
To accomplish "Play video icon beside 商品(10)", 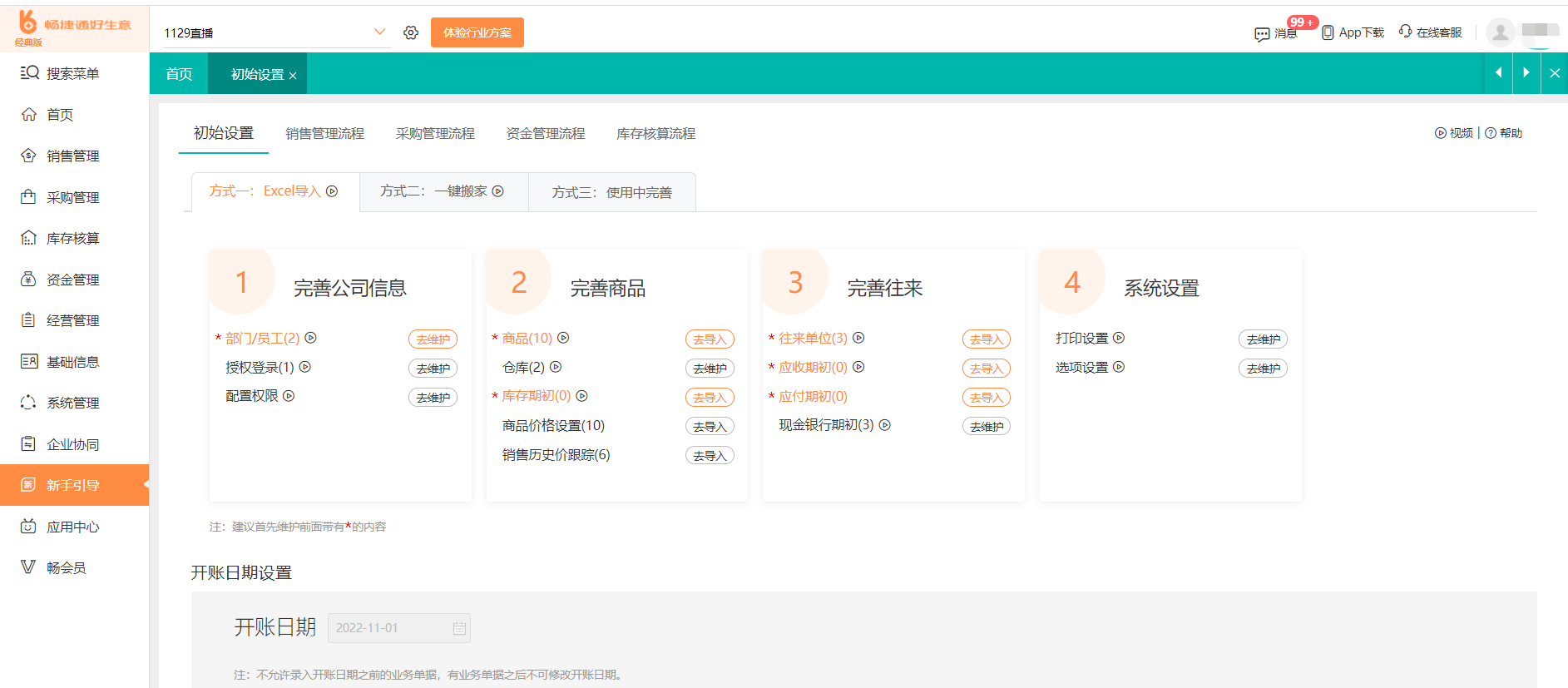I will click(x=563, y=338).
